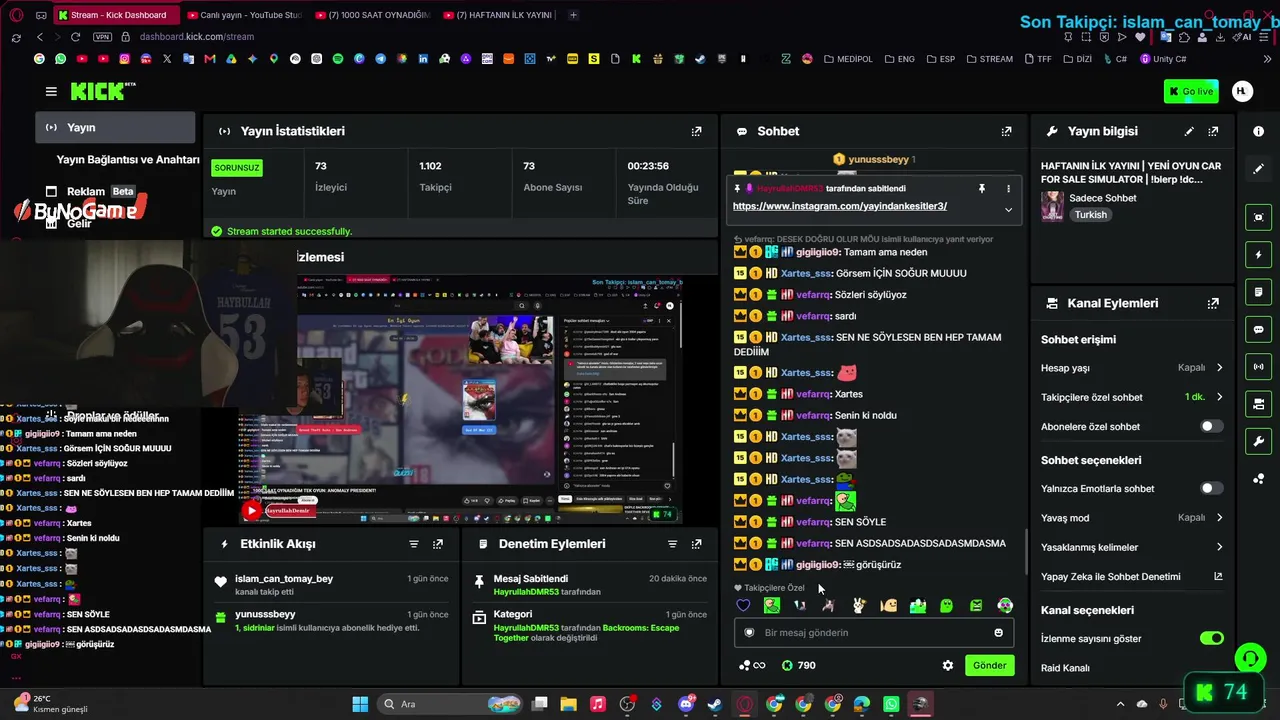This screenshot has height=720, width=1280.
Task: Pop out the Sohbet chat panel
Action: (1007, 131)
